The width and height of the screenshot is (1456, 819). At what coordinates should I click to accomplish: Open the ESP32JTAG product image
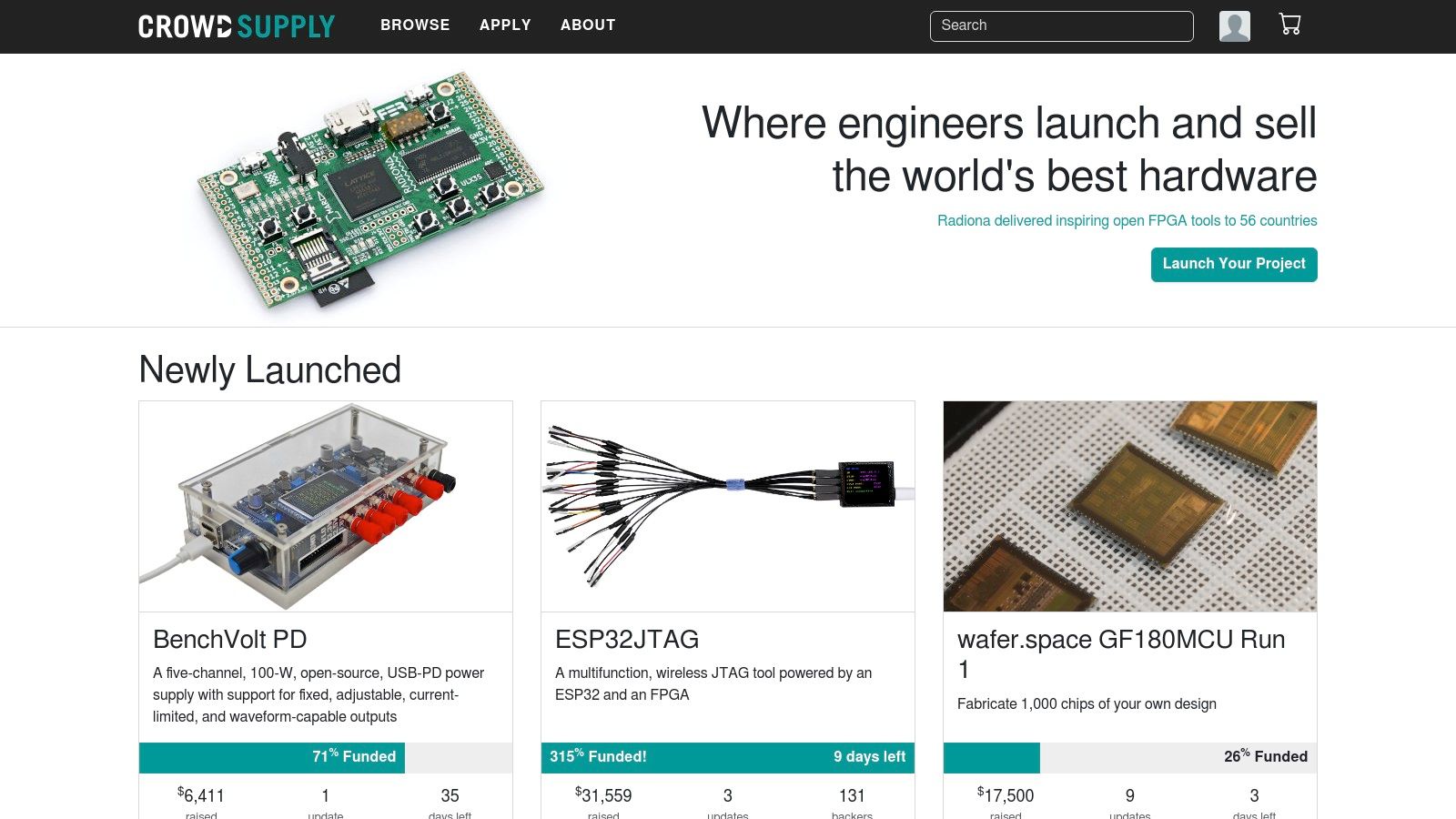click(x=728, y=506)
